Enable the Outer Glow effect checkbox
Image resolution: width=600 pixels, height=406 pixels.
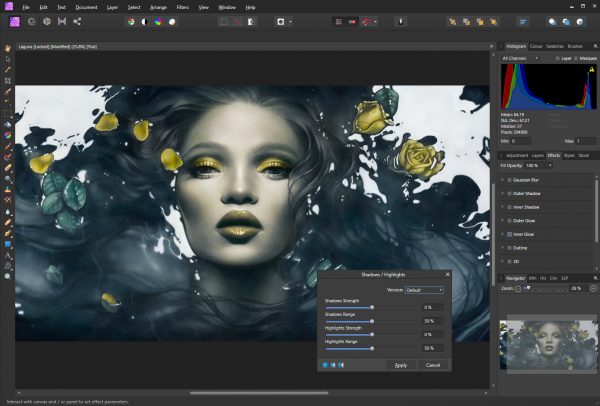[x=509, y=221]
